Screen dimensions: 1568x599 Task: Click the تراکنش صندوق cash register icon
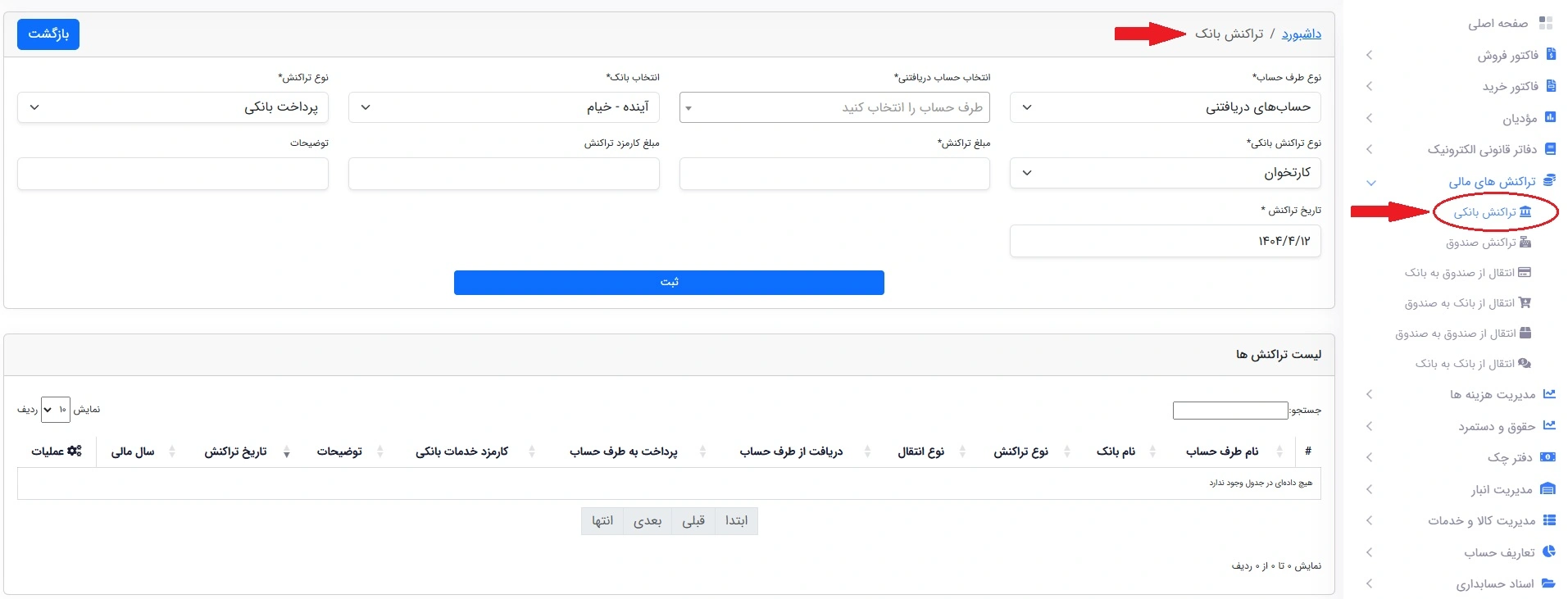pos(1525,243)
